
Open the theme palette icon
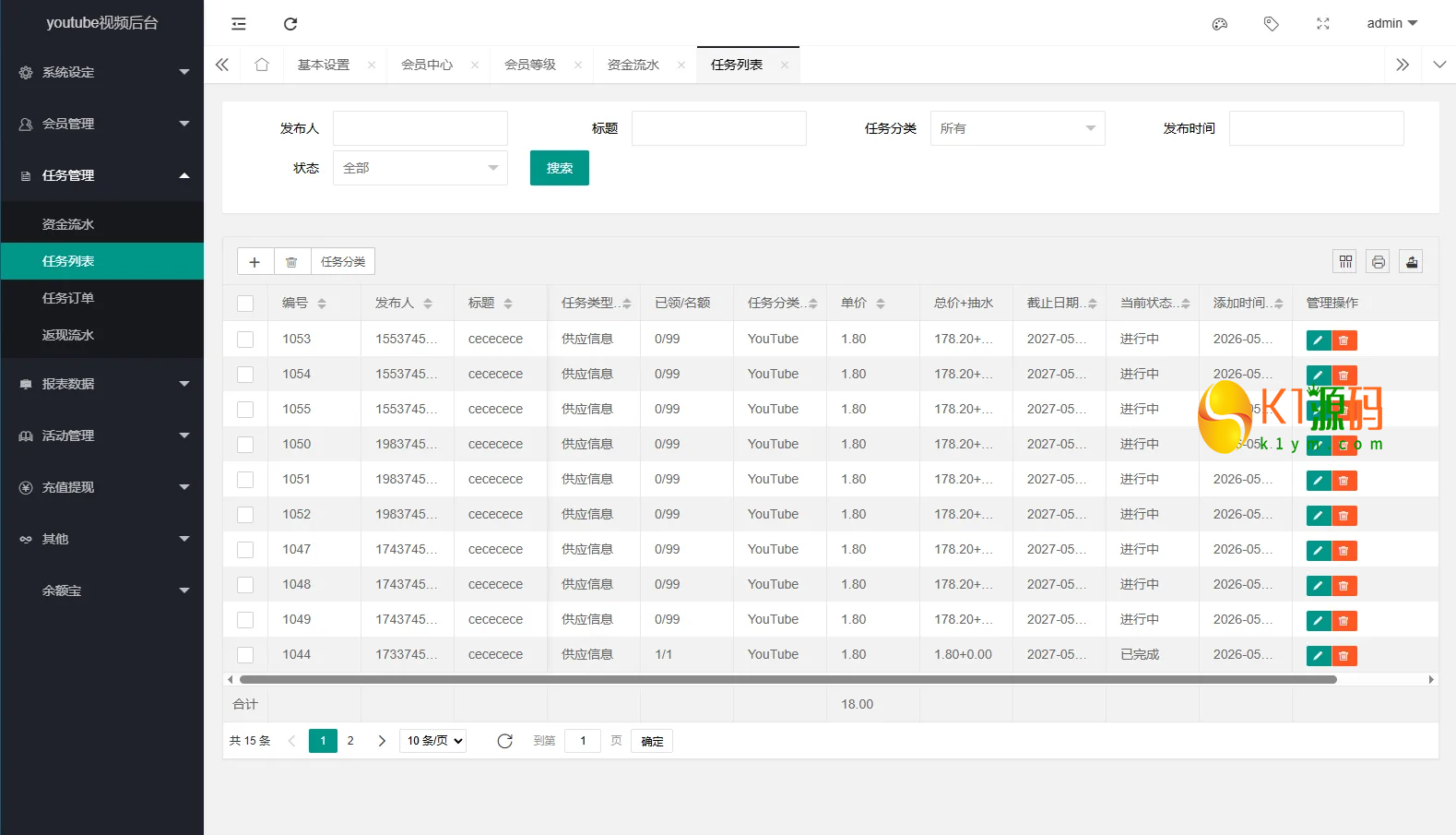pyautogui.click(x=1220, y=24)
